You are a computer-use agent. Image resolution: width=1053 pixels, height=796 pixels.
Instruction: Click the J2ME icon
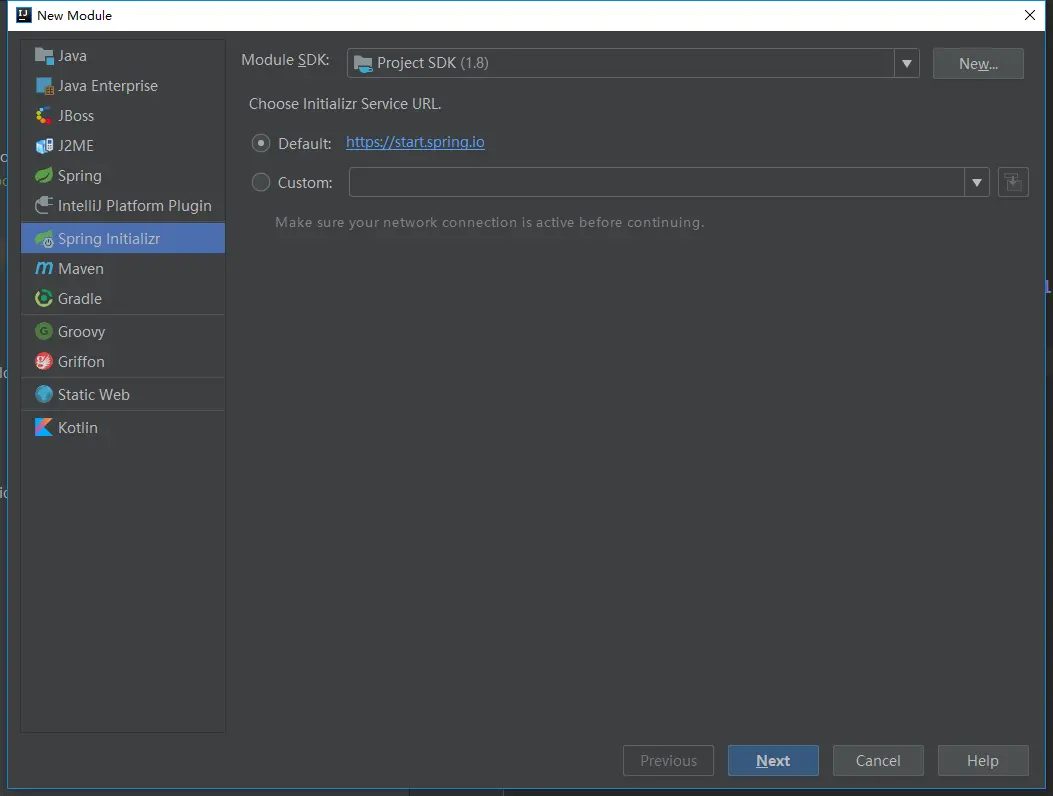click(44, 146)
